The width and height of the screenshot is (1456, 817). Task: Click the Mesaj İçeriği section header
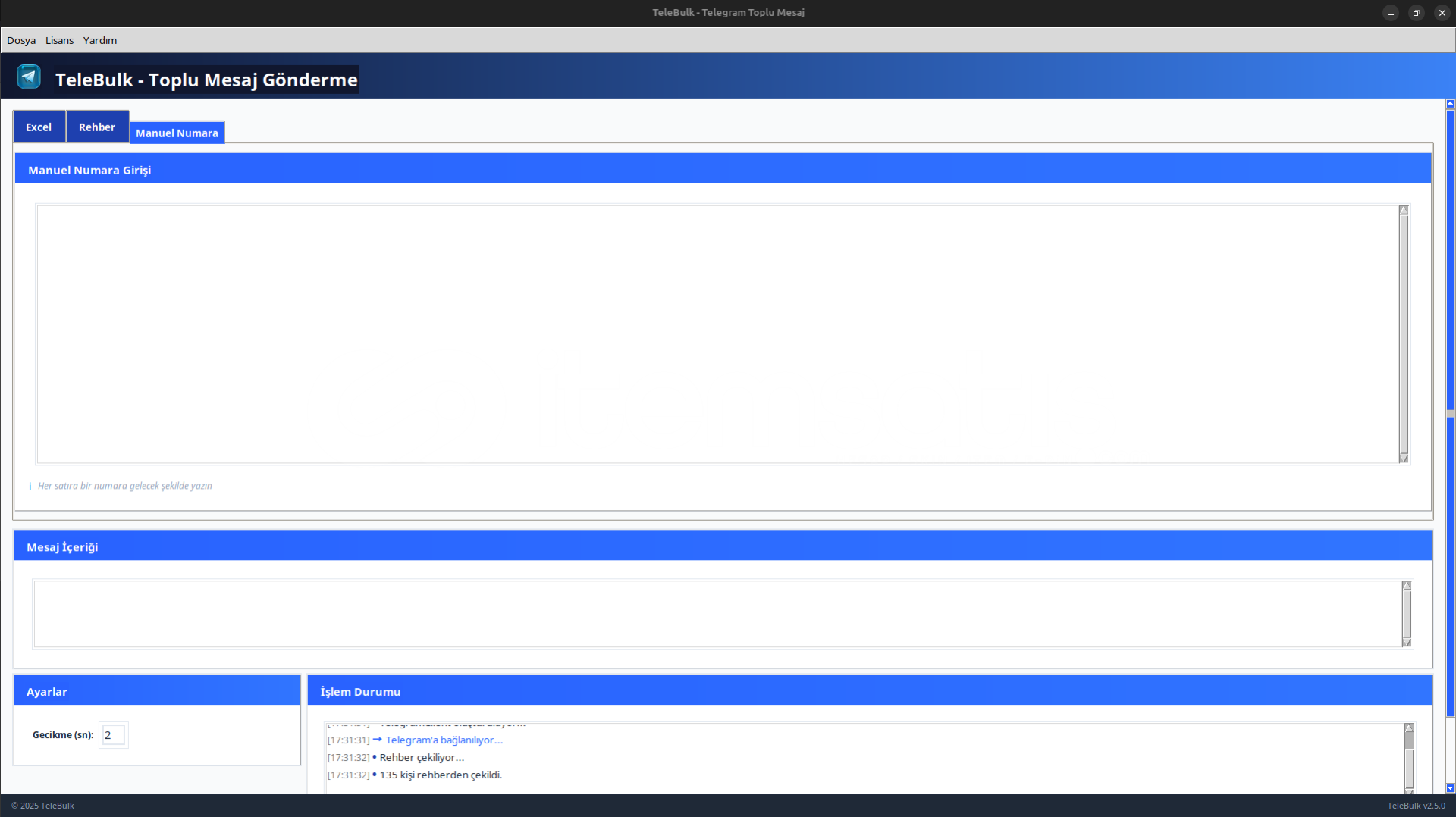tap(723, 546)
